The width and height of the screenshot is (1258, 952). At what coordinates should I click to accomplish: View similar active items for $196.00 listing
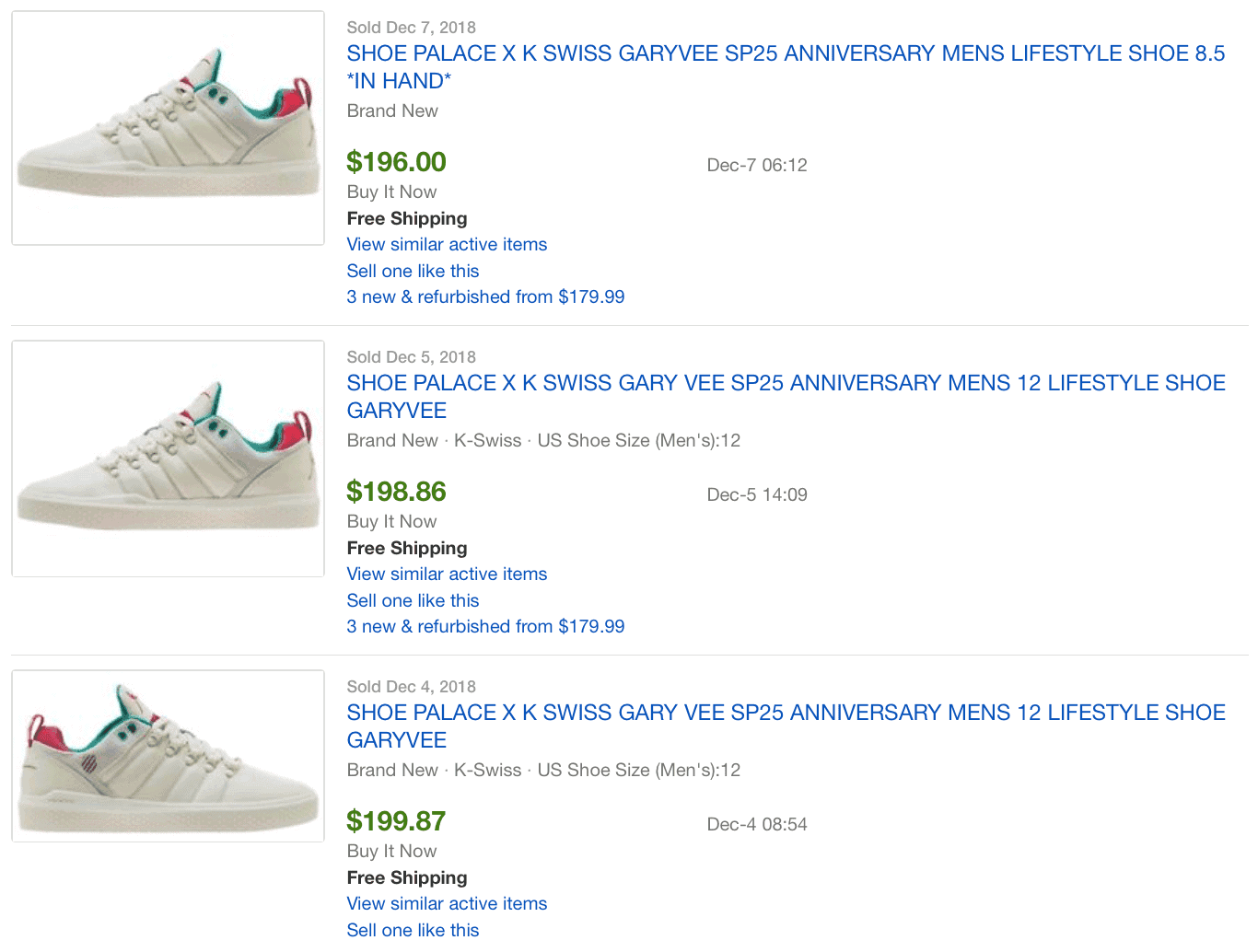[447, 245]
